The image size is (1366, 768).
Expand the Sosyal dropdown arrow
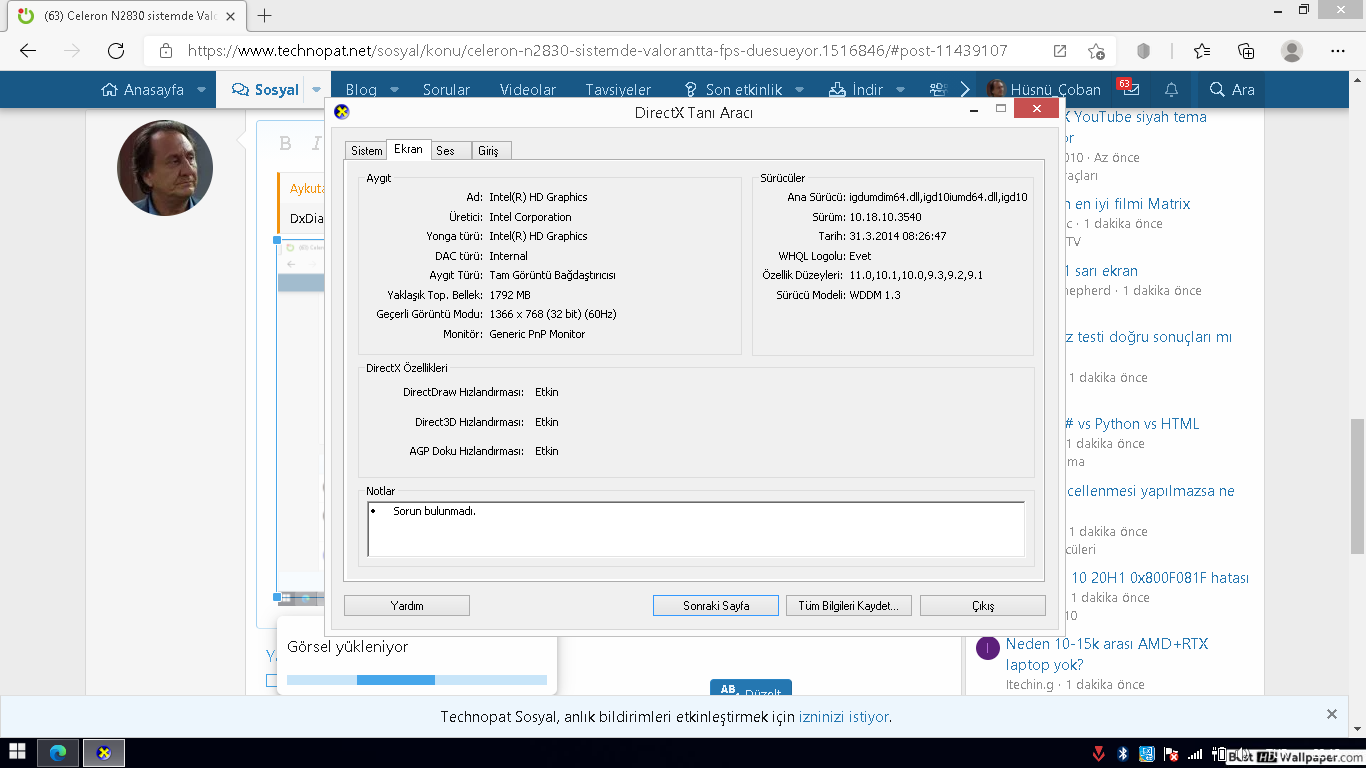pyautogui.click(x=316, y=89)
